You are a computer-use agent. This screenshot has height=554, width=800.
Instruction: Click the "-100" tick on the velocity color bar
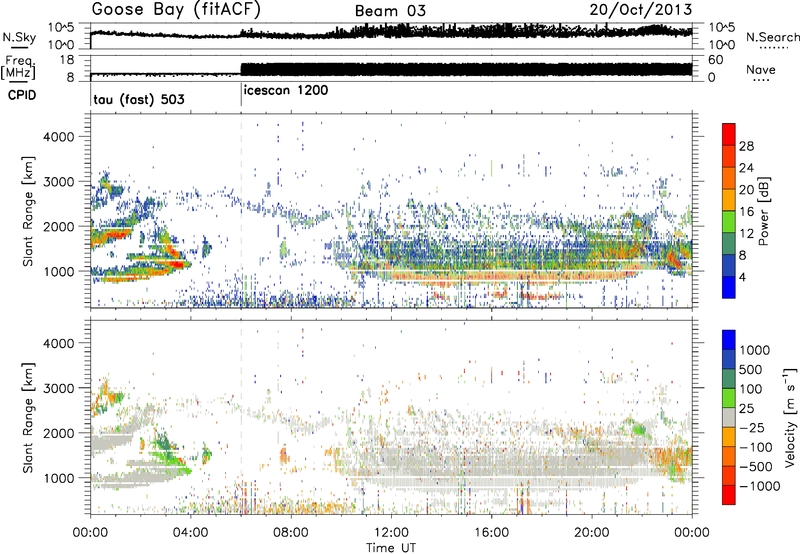(x=756, y=447)
